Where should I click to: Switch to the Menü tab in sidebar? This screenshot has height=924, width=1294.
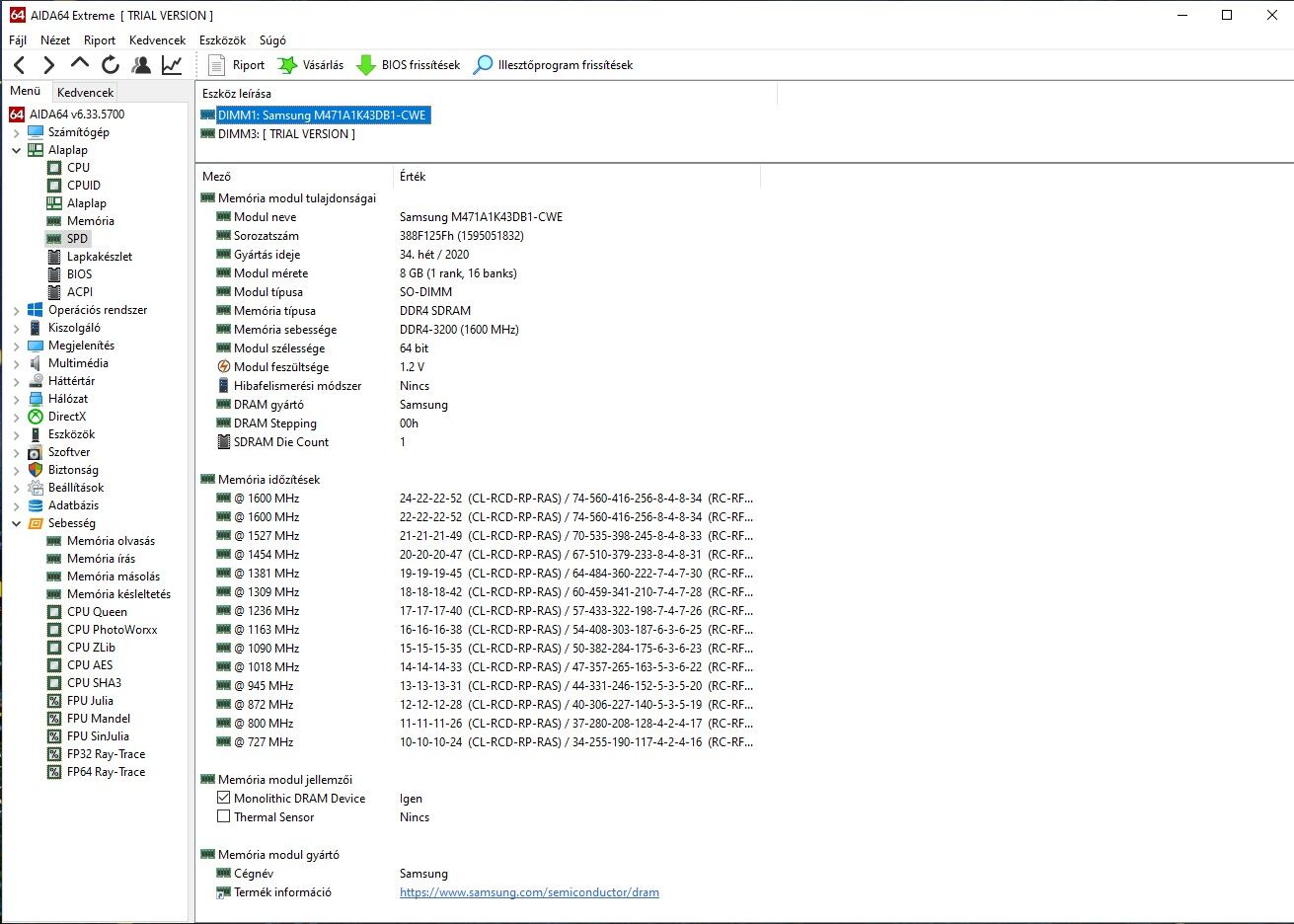[26, 91]
